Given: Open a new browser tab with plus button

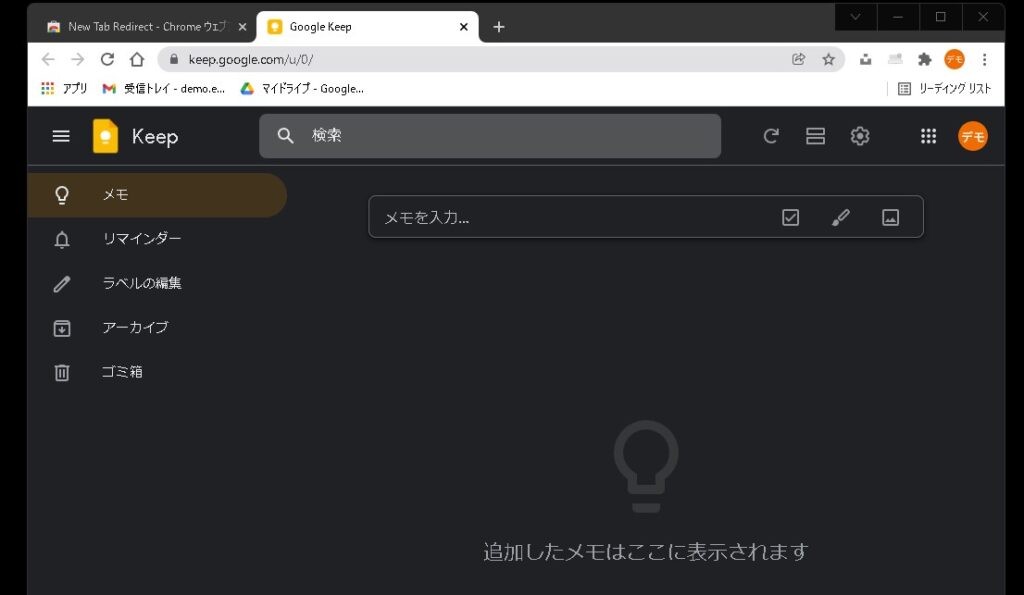Looking at the screenshot, I should click(499, 27).
